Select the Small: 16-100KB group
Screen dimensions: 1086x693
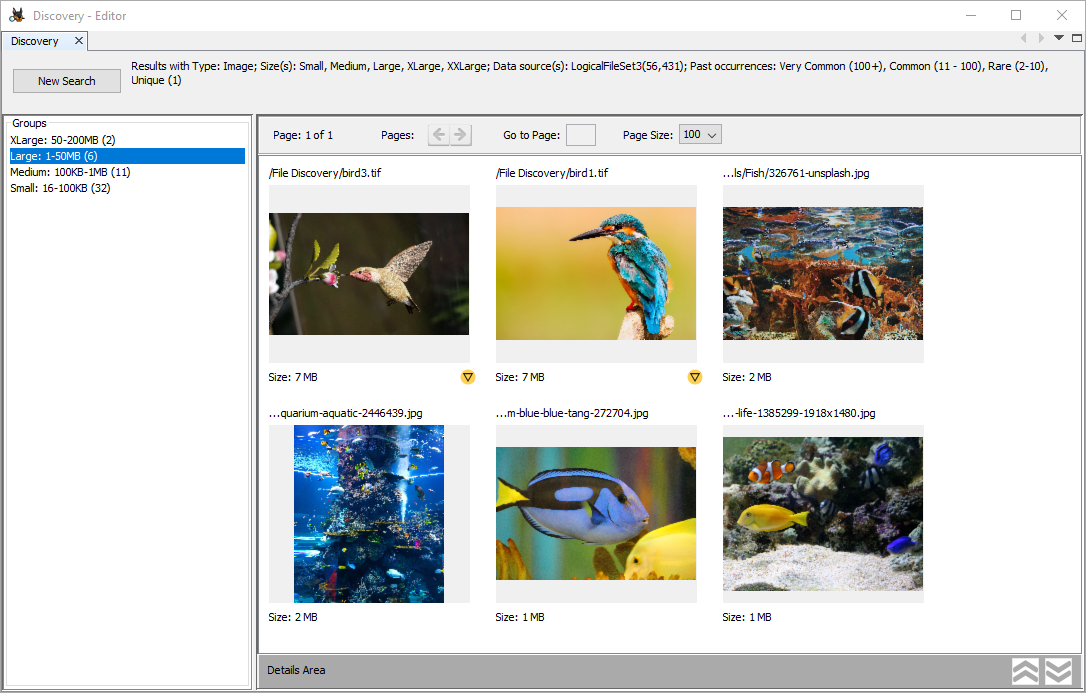click(60, 188)
